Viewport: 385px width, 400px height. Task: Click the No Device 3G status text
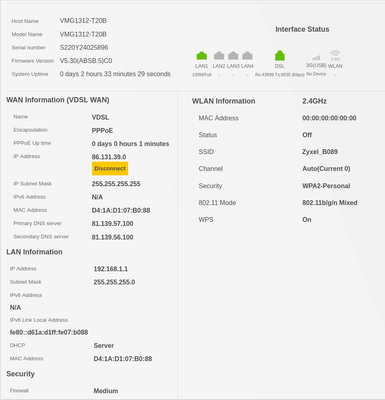[x=316, y=74]
